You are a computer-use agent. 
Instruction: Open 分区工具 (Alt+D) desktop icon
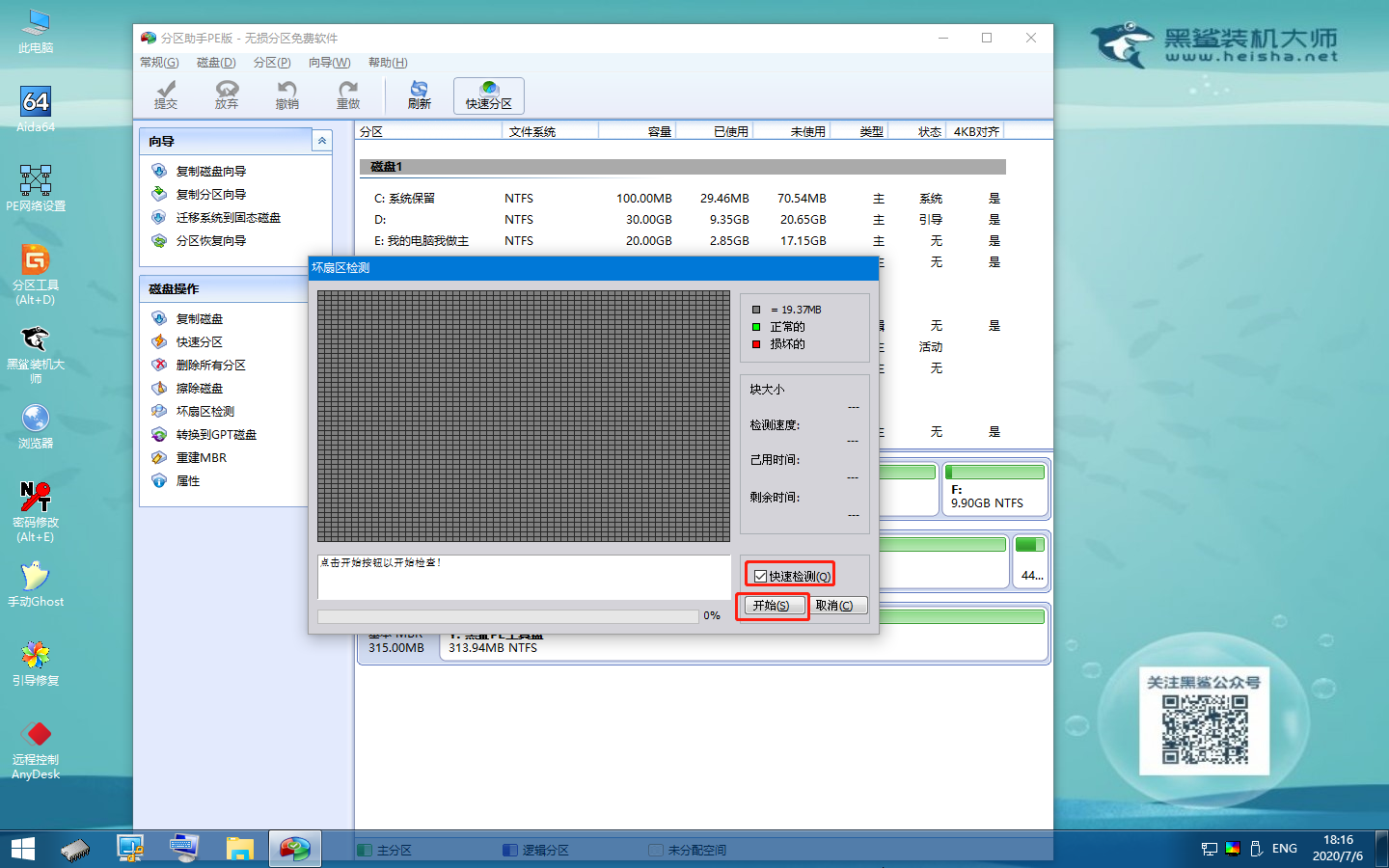pos(36,275)
